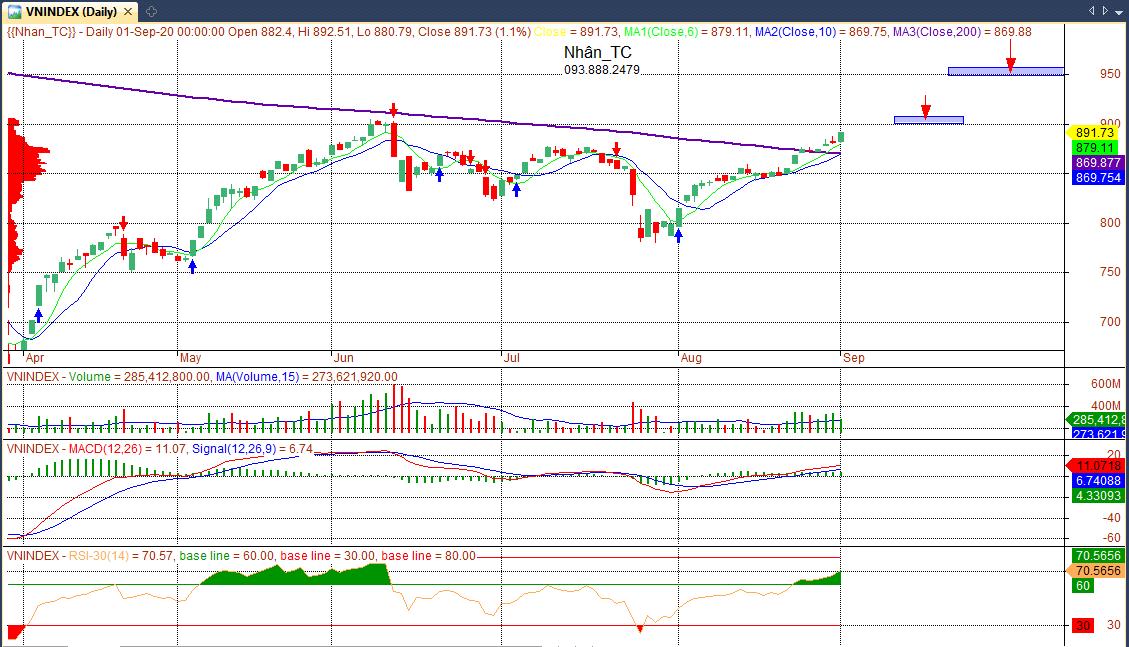Click the MA(Volume,15) legend text
1129x647 pixels.
coord(257,377)
